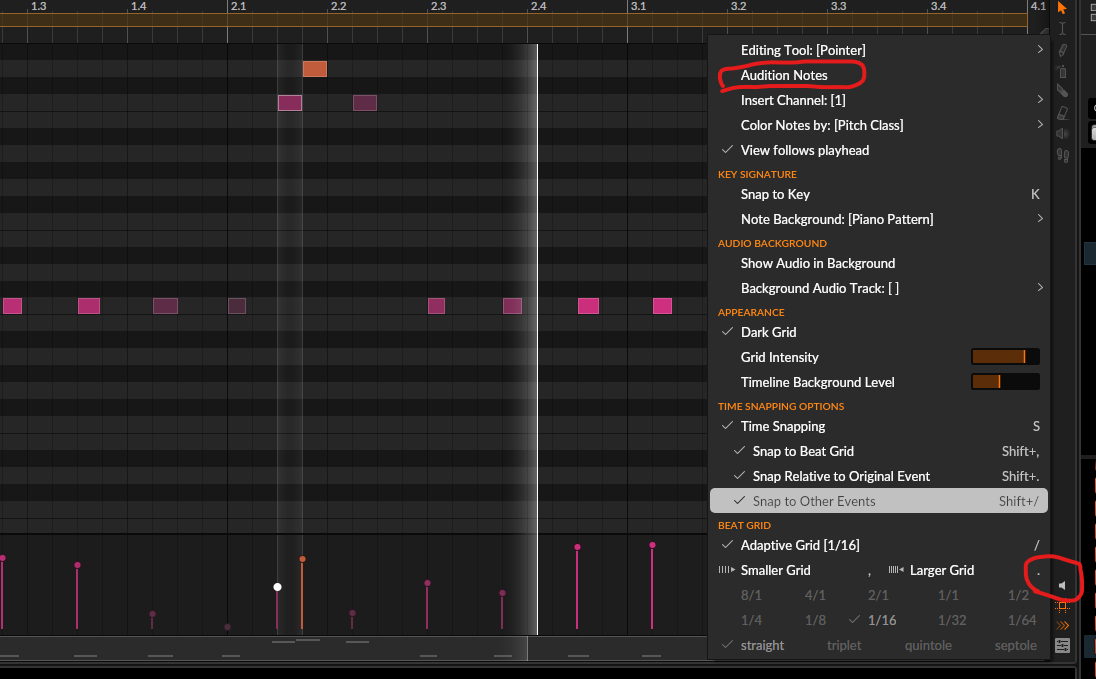Choose Smaller Grid
1096x679 pixels.
click(775, 570)
